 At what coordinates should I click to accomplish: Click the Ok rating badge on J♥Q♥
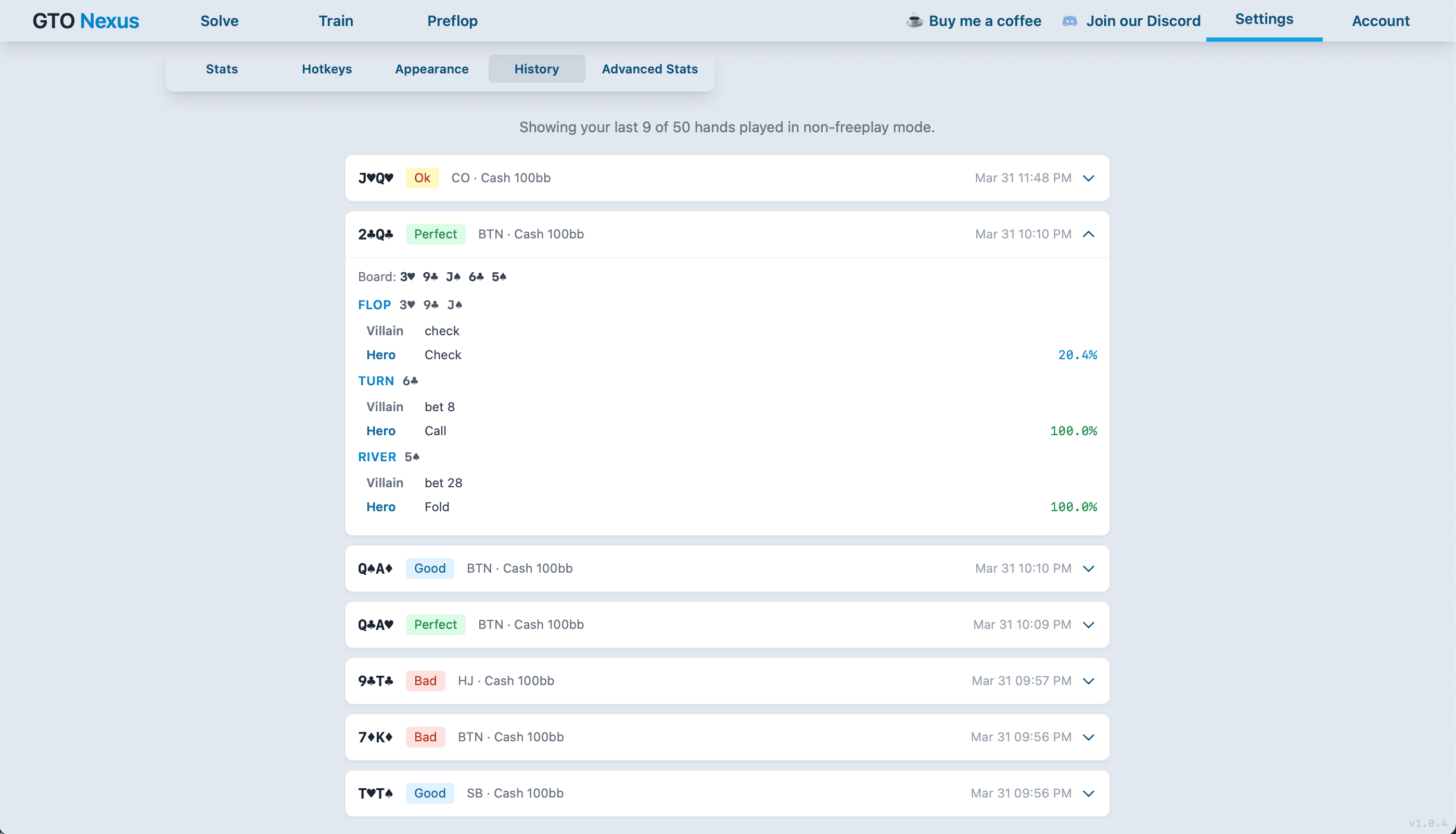[422, 178]
